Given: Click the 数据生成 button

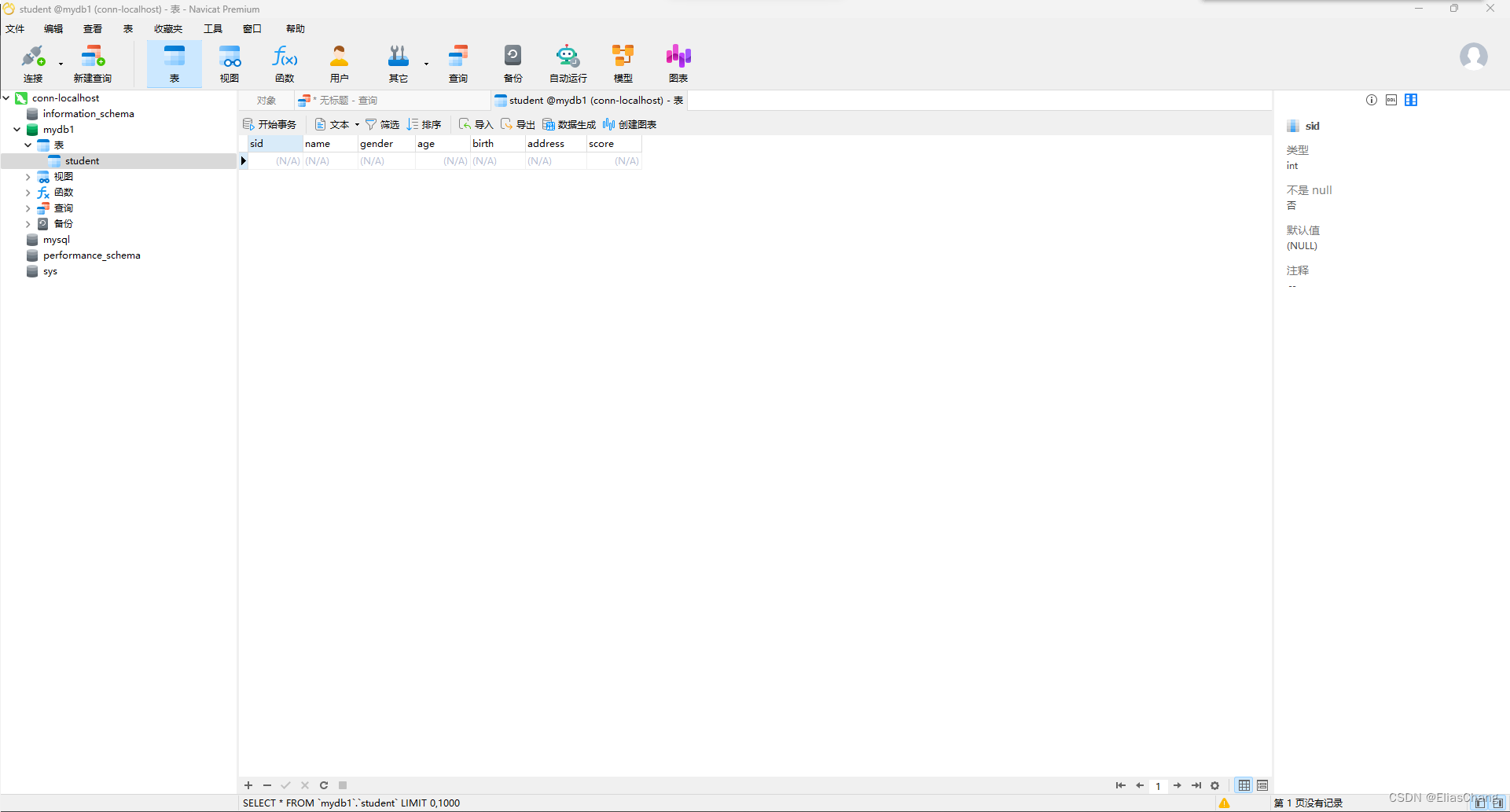Looking at the screenshot, I should pyautogui.click(x=569, y=124).
